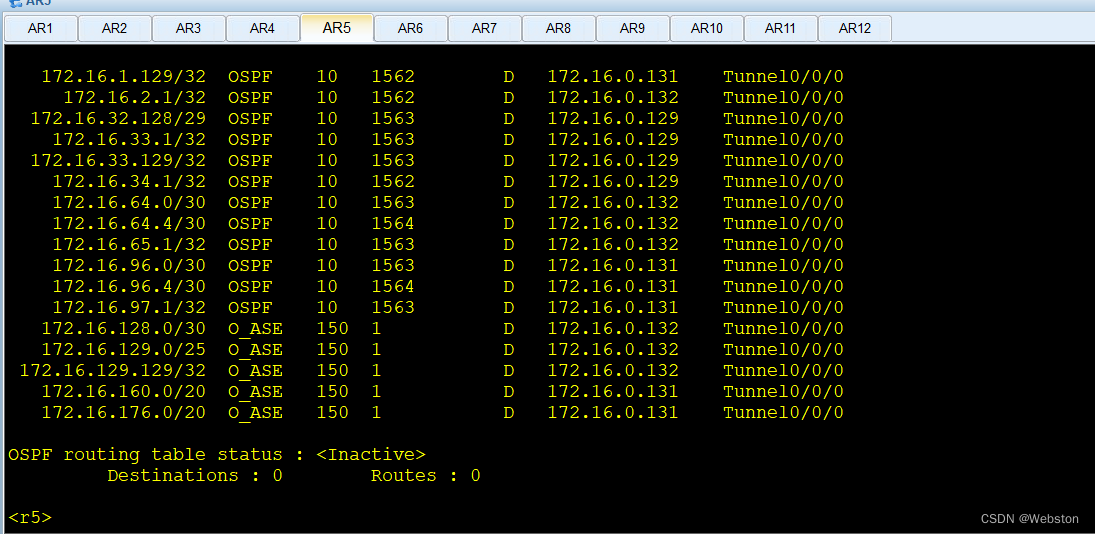
Task: Click OSPF protocol in 172.16.97.1/32 row
Action: [249, 307]
